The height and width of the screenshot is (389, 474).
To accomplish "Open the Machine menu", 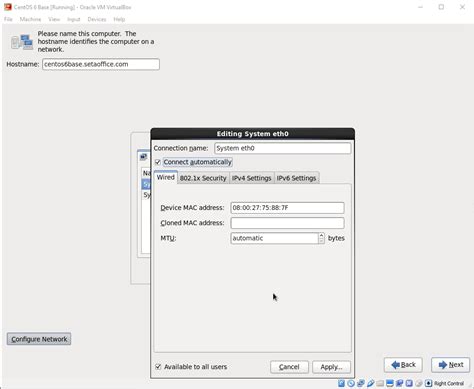I will click(30, 19).
